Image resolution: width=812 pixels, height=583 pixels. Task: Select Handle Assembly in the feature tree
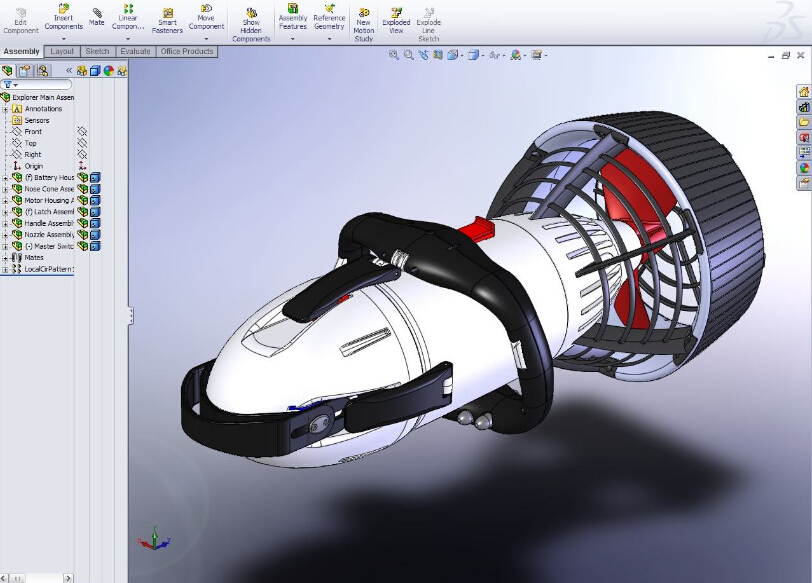[48, 223]
